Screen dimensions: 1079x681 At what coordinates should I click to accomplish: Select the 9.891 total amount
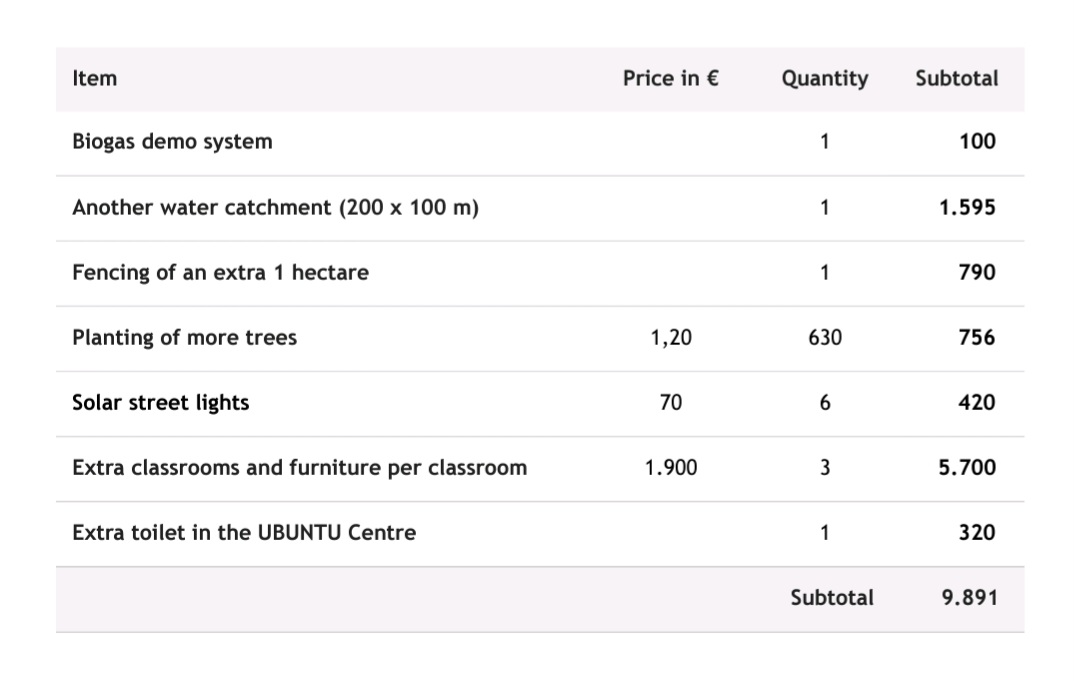[968, 598]
